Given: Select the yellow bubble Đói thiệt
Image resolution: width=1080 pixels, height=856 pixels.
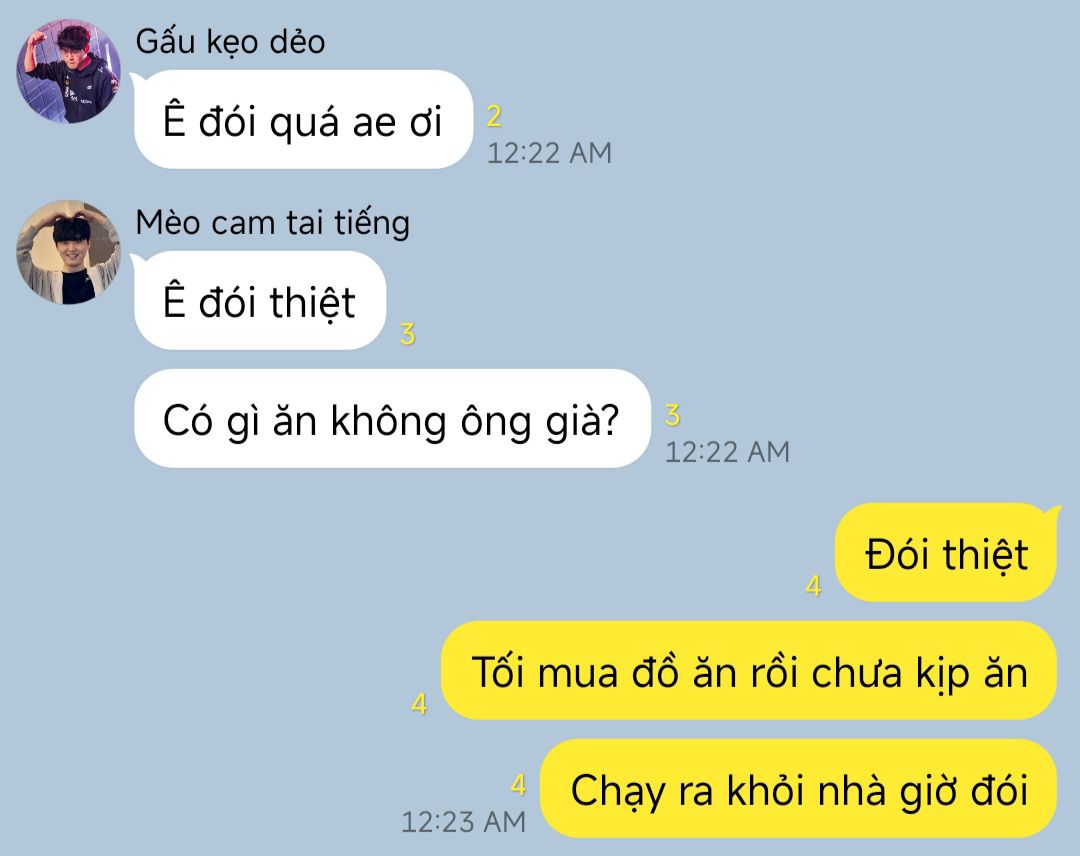Looking at the screenshot, I should (x=946, y=552).
